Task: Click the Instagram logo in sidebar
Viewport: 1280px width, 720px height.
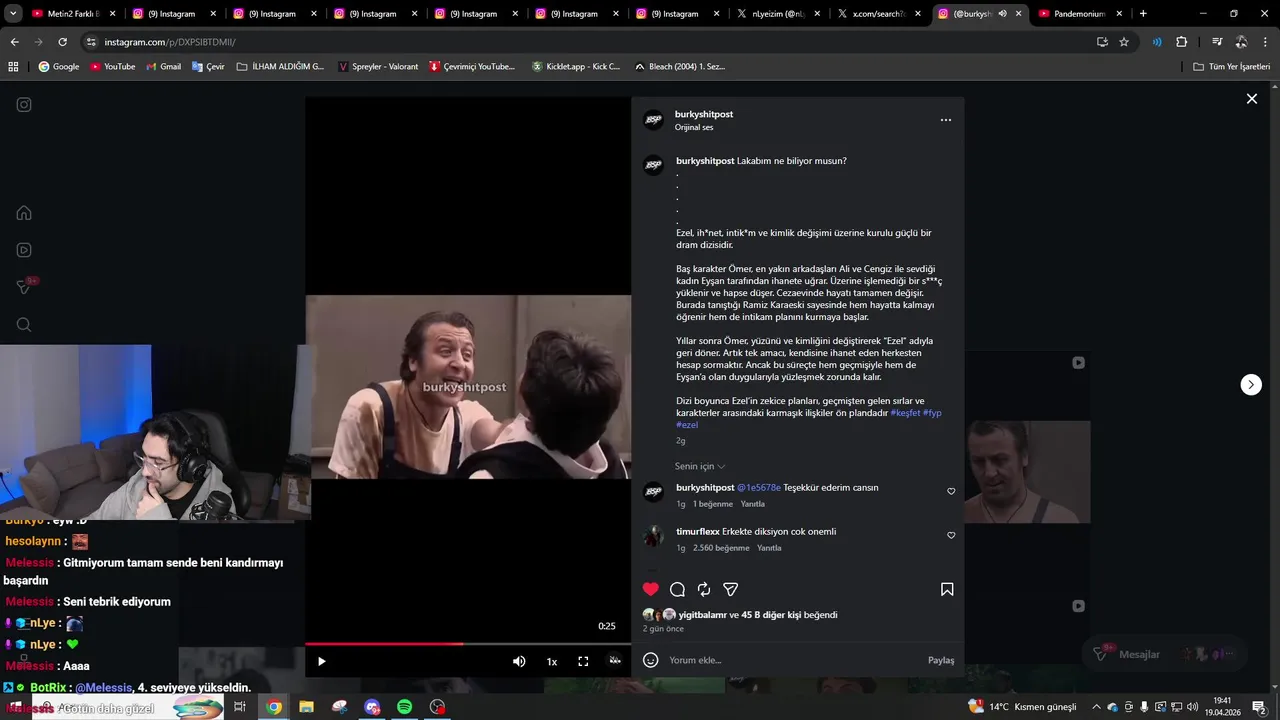Action: [24, 105]
